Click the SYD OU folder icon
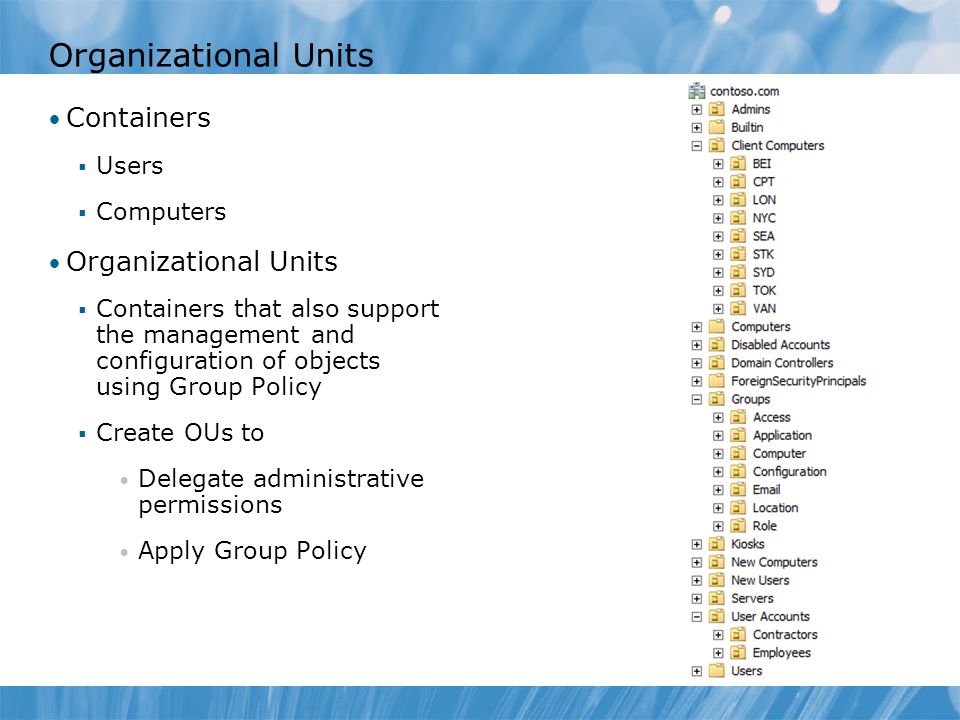This screenshot has width=960, height=720. 738,272
